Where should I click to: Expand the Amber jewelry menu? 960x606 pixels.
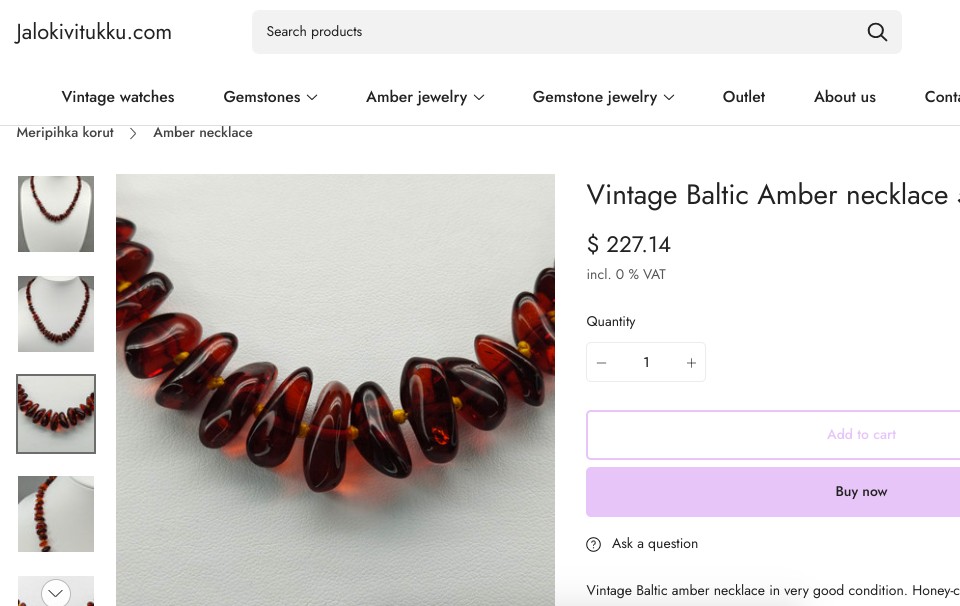(425, 97)
